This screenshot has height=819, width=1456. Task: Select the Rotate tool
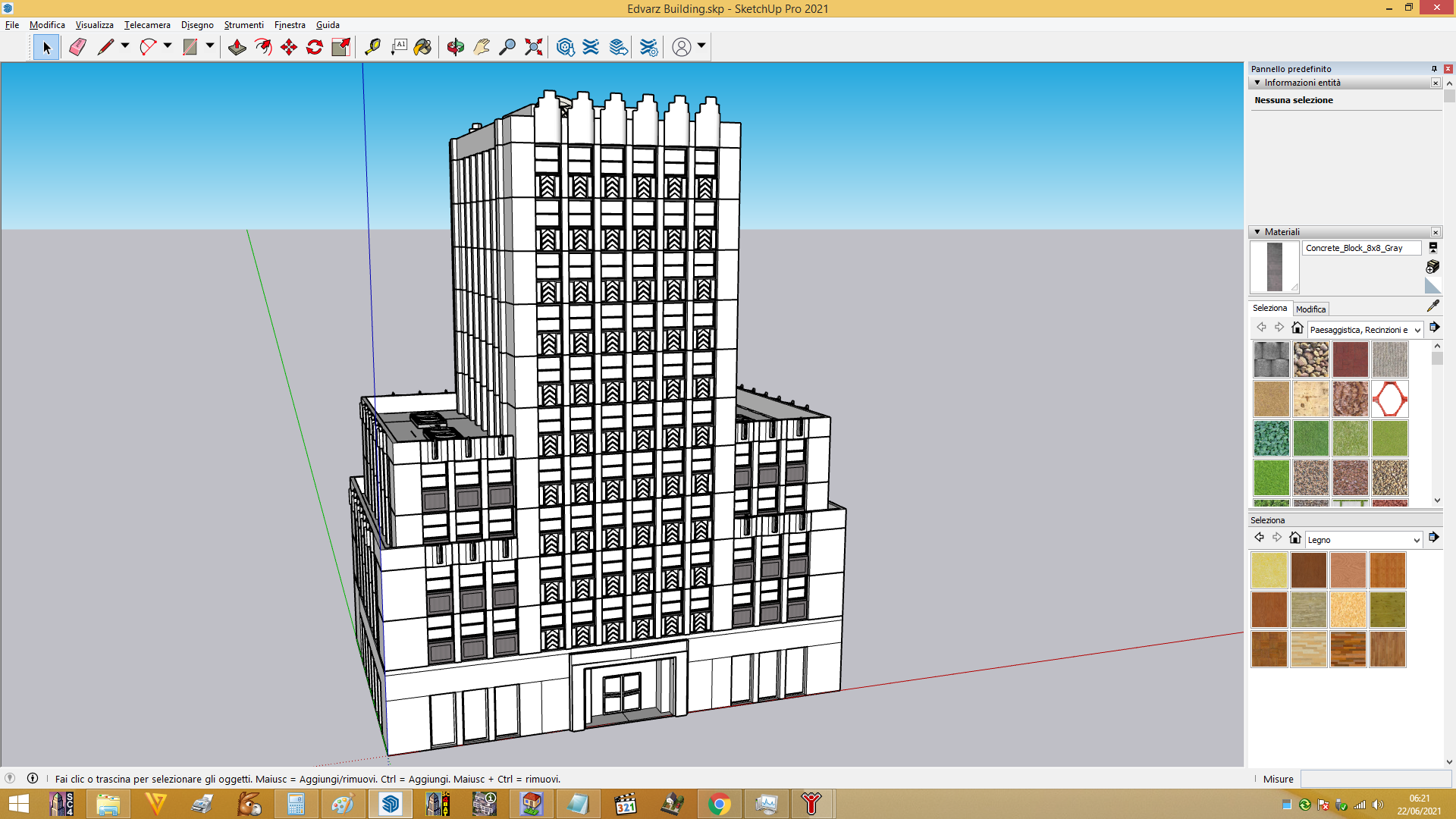[x=315, y=47]
